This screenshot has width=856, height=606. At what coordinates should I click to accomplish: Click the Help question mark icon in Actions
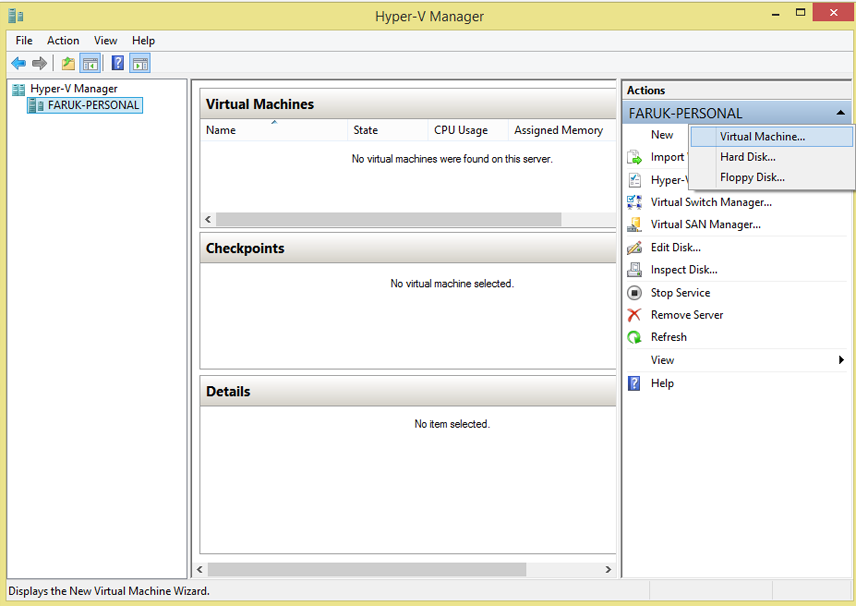coord(634,383)
